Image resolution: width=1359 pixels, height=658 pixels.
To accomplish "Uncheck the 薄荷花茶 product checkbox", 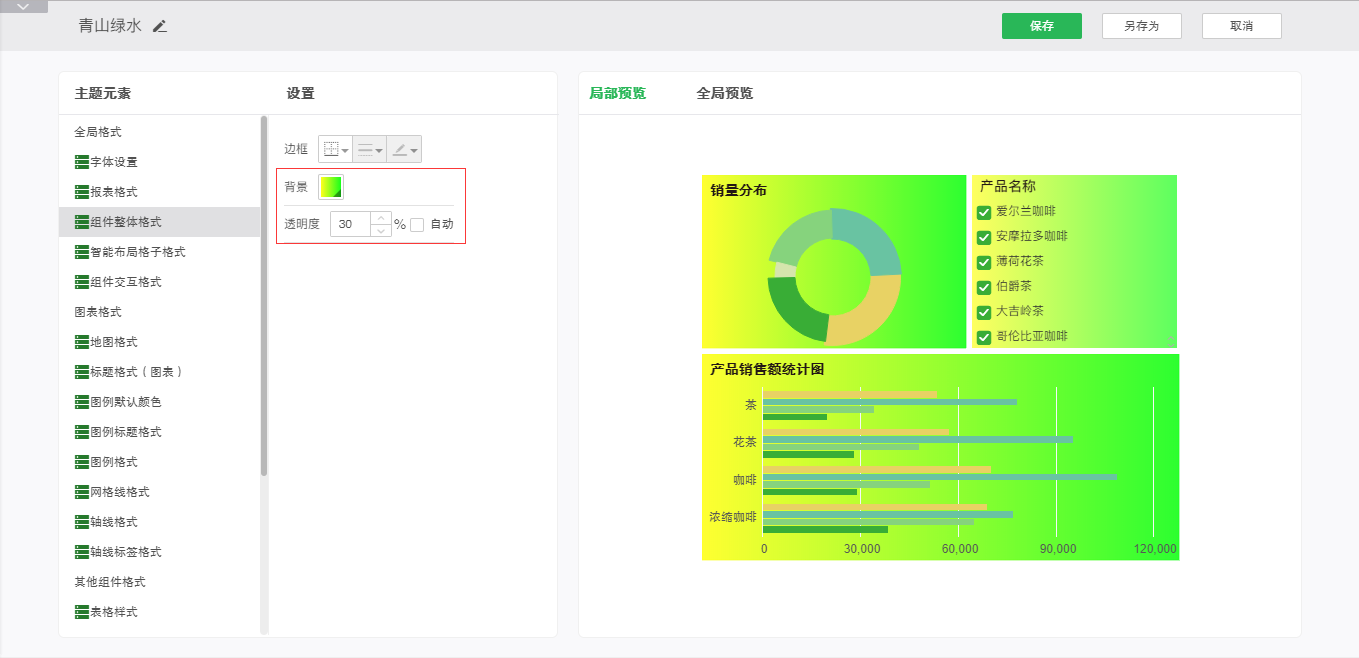I will coord(984,262).
